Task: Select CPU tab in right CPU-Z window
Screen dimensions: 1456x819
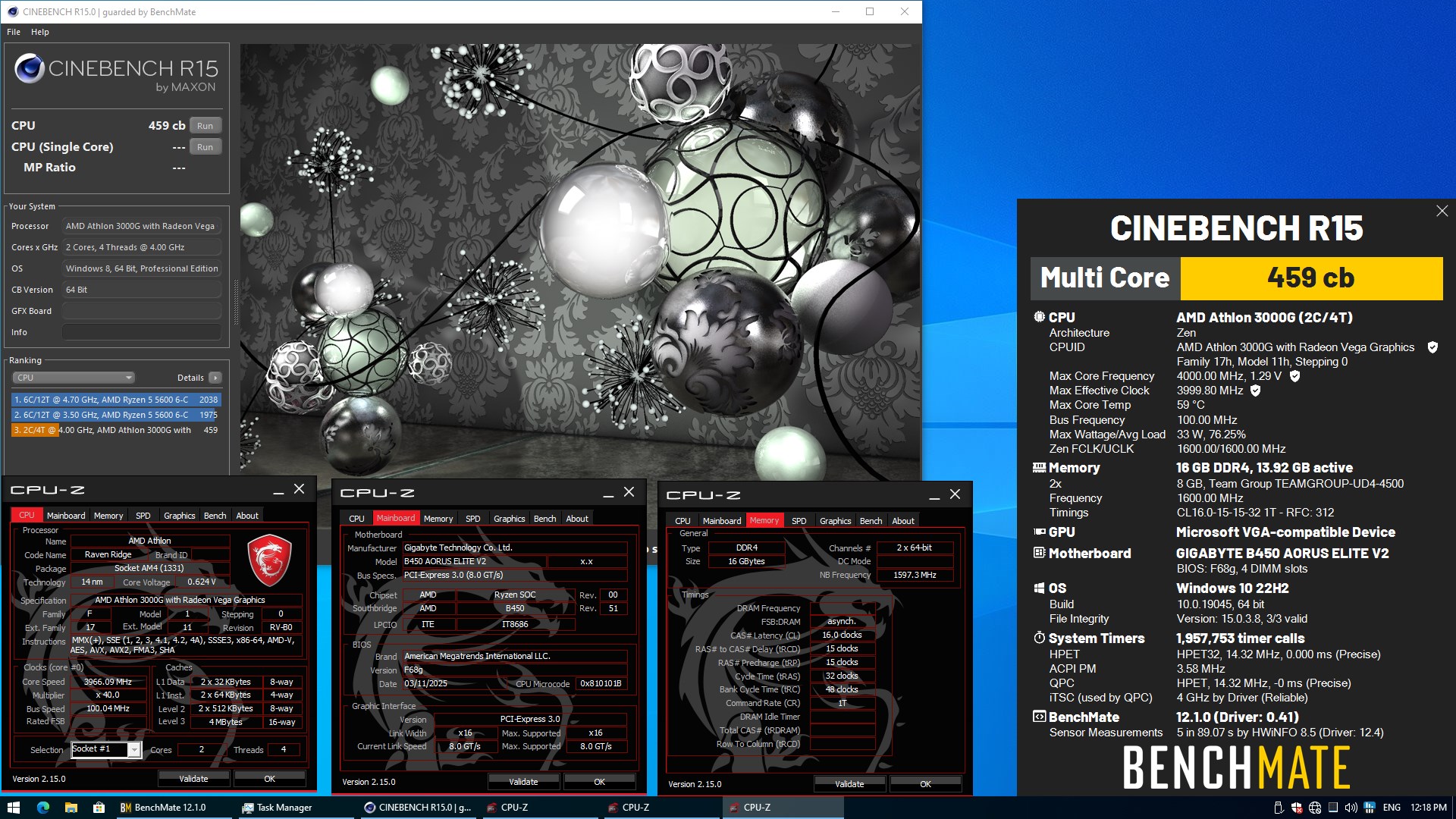Action: 682,521
